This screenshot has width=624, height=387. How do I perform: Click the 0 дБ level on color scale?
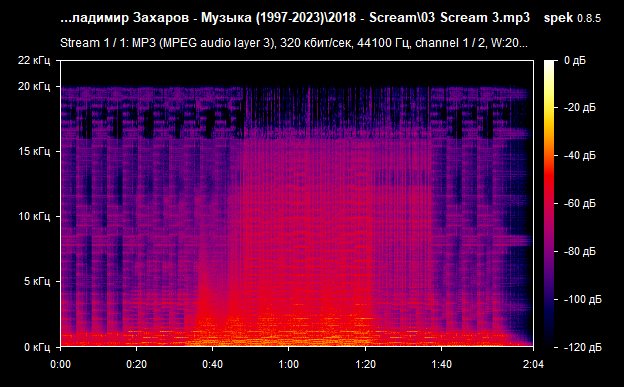[x=575, y=61]
